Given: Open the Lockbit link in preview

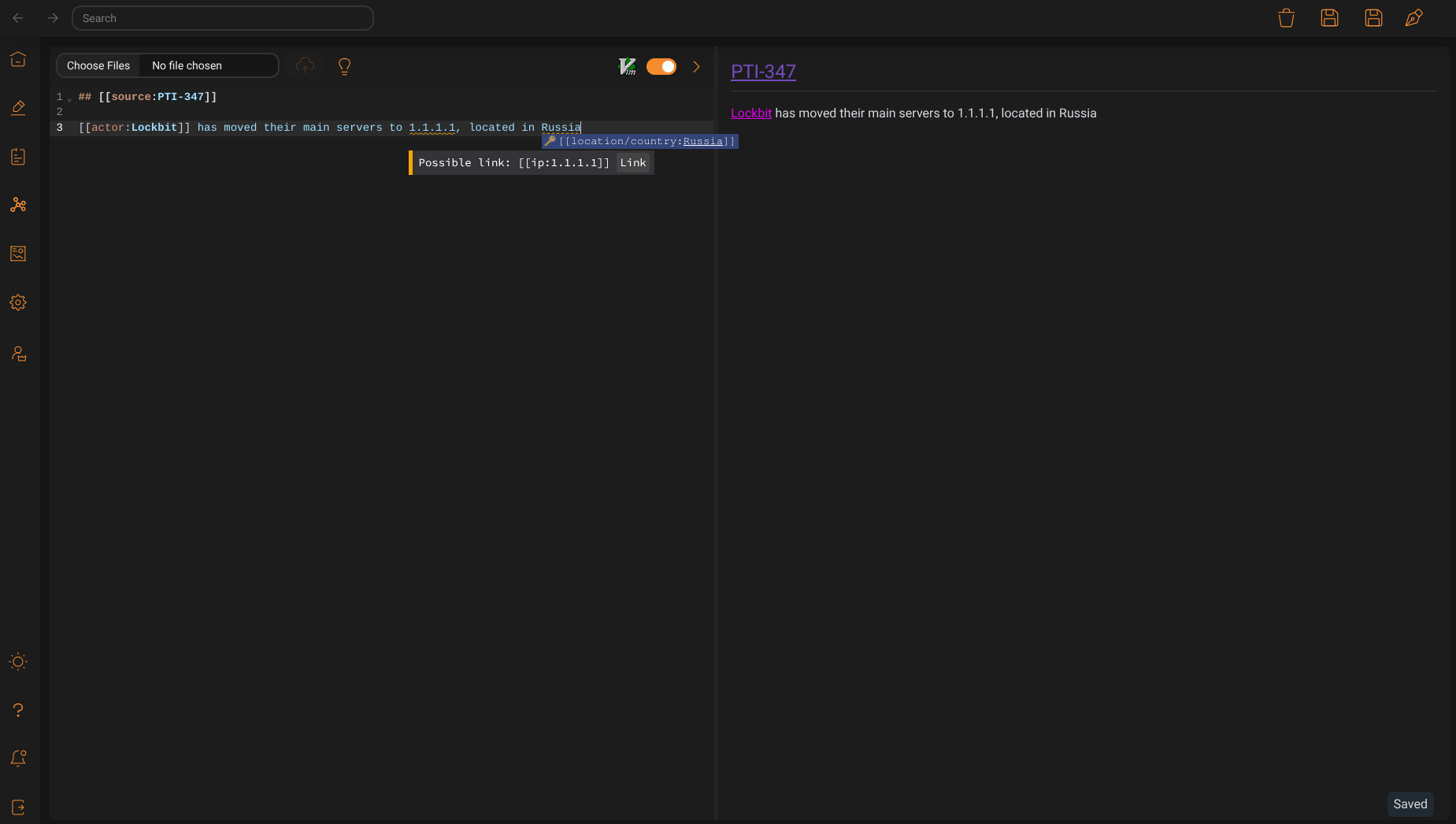Looking at the screenshot, I should [751, 113].
